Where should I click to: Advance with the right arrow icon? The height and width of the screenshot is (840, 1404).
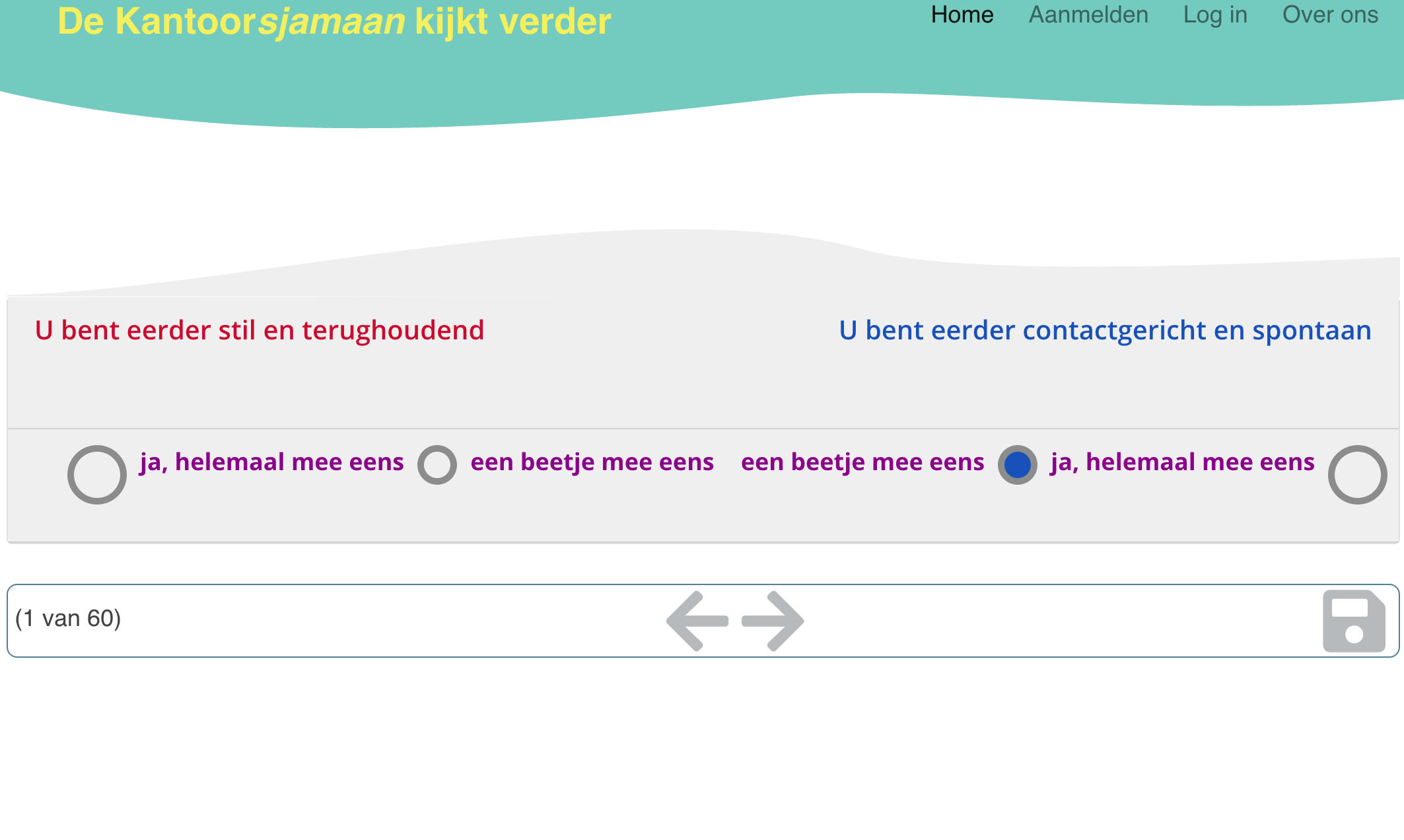click(x=773, y=621)
